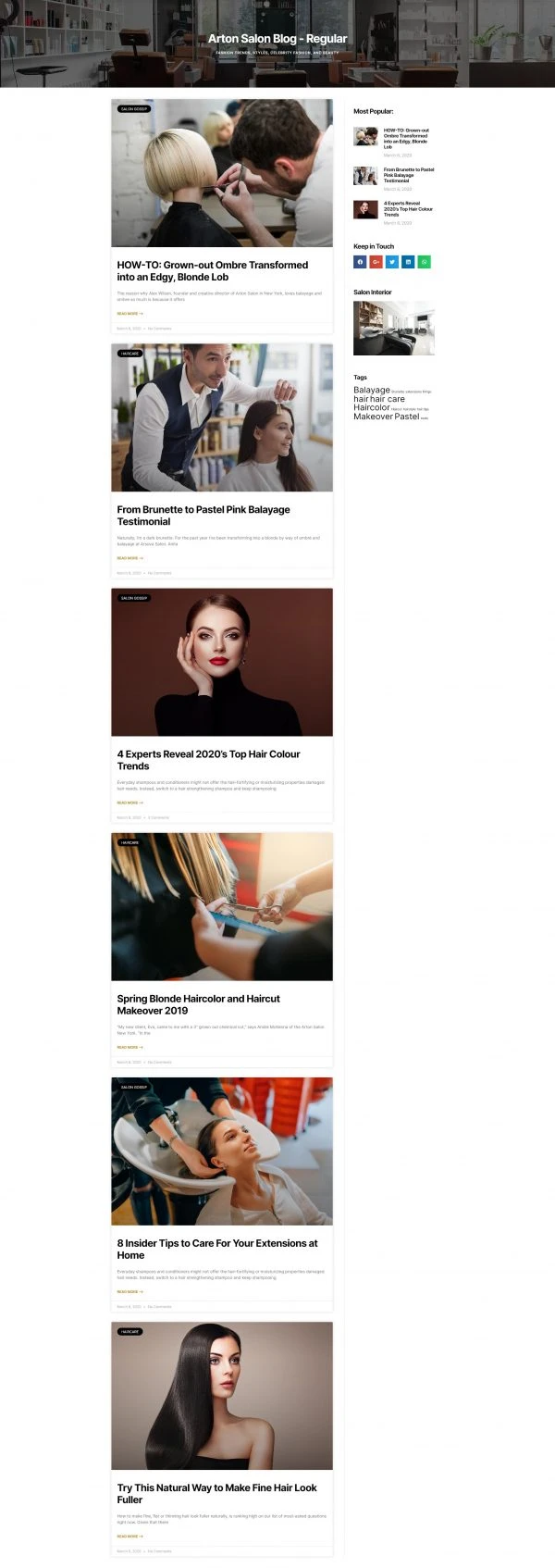
Task: Select the Balayage tag
Action: pyautogui.click(x=372, y=390)
